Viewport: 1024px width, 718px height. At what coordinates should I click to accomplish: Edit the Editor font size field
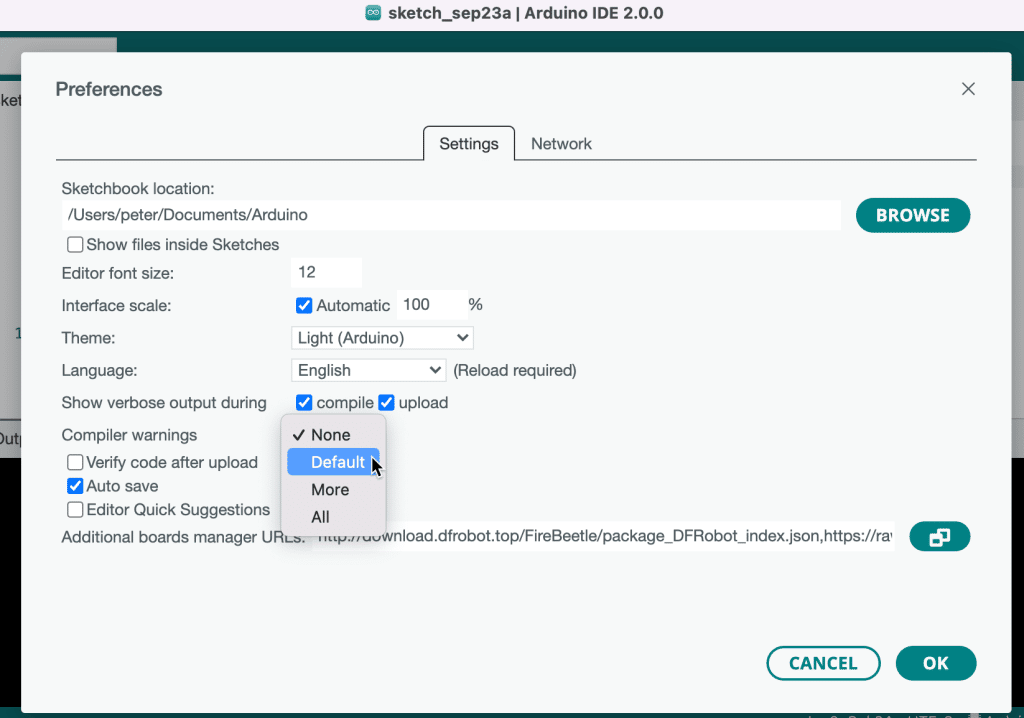pos(326,272)
